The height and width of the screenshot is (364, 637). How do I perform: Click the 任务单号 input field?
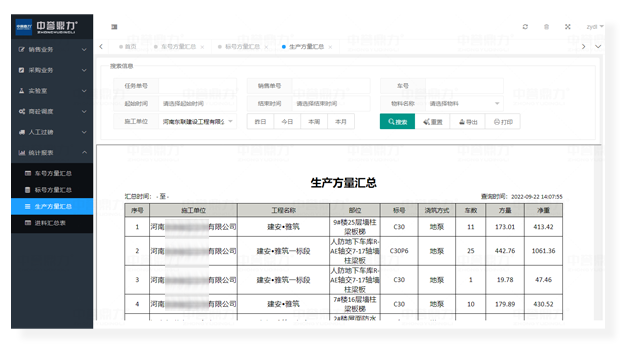(x=197, y=86)
